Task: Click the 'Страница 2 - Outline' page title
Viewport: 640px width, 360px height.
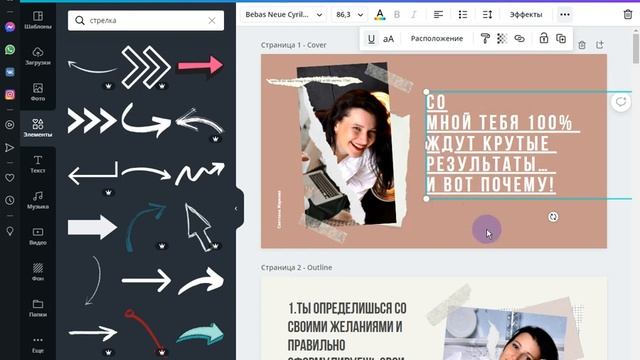Action: [x=296, y=267]
